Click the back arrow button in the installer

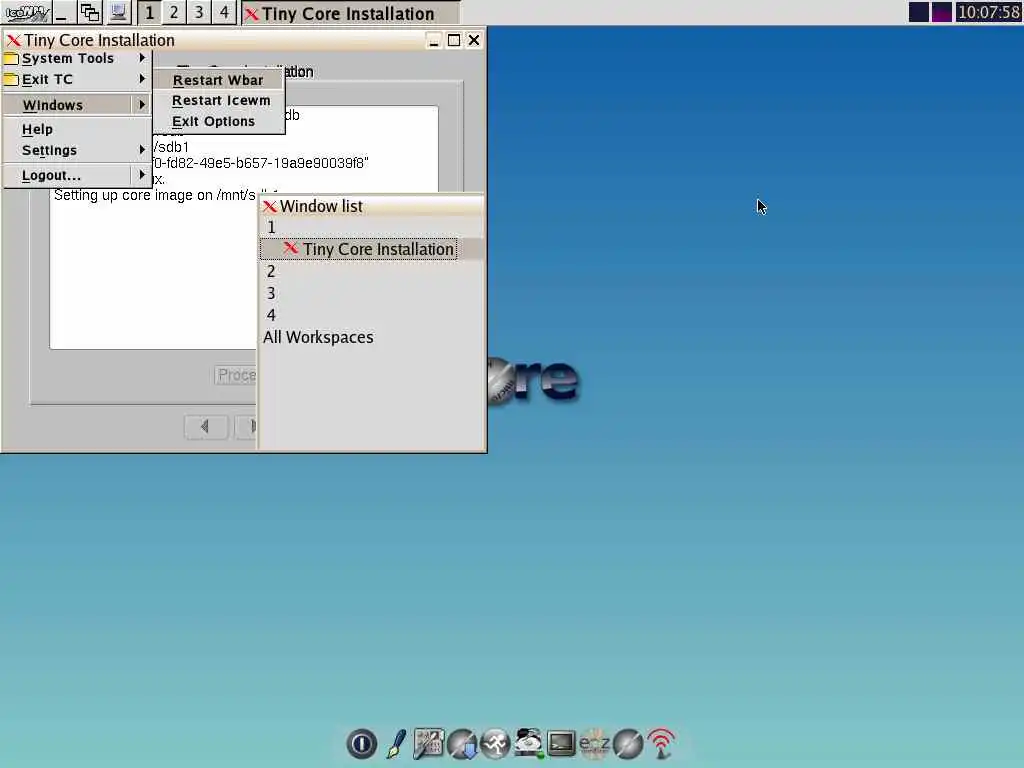(206, 427)
